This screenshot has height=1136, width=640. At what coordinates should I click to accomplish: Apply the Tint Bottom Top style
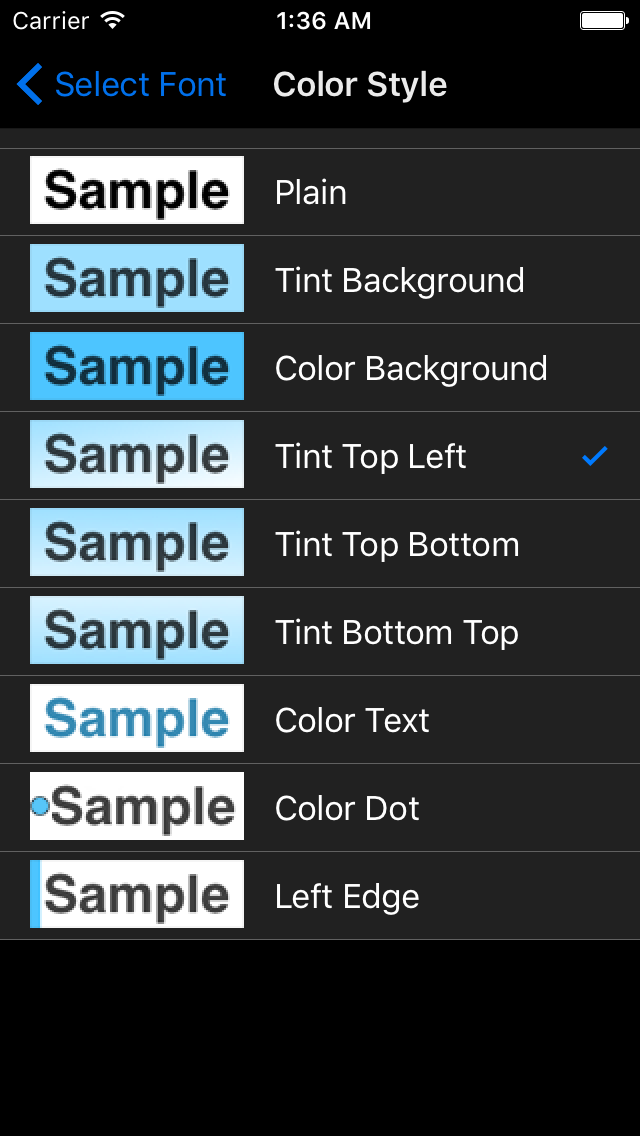coord(396,633)
